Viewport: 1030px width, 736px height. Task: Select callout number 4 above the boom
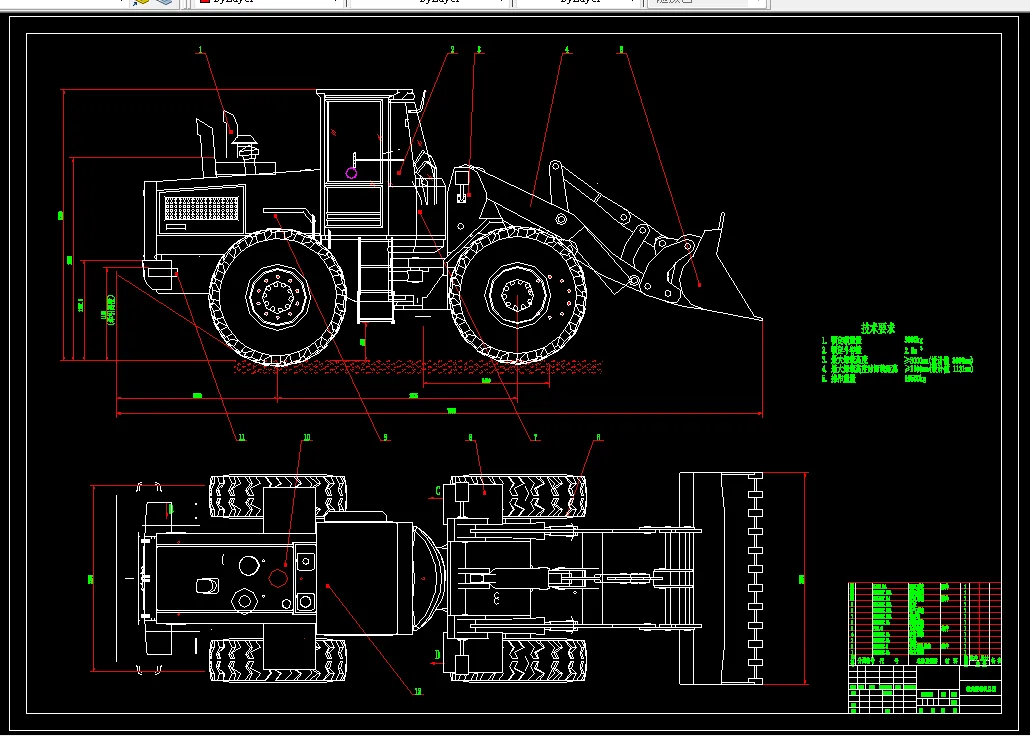567,49
